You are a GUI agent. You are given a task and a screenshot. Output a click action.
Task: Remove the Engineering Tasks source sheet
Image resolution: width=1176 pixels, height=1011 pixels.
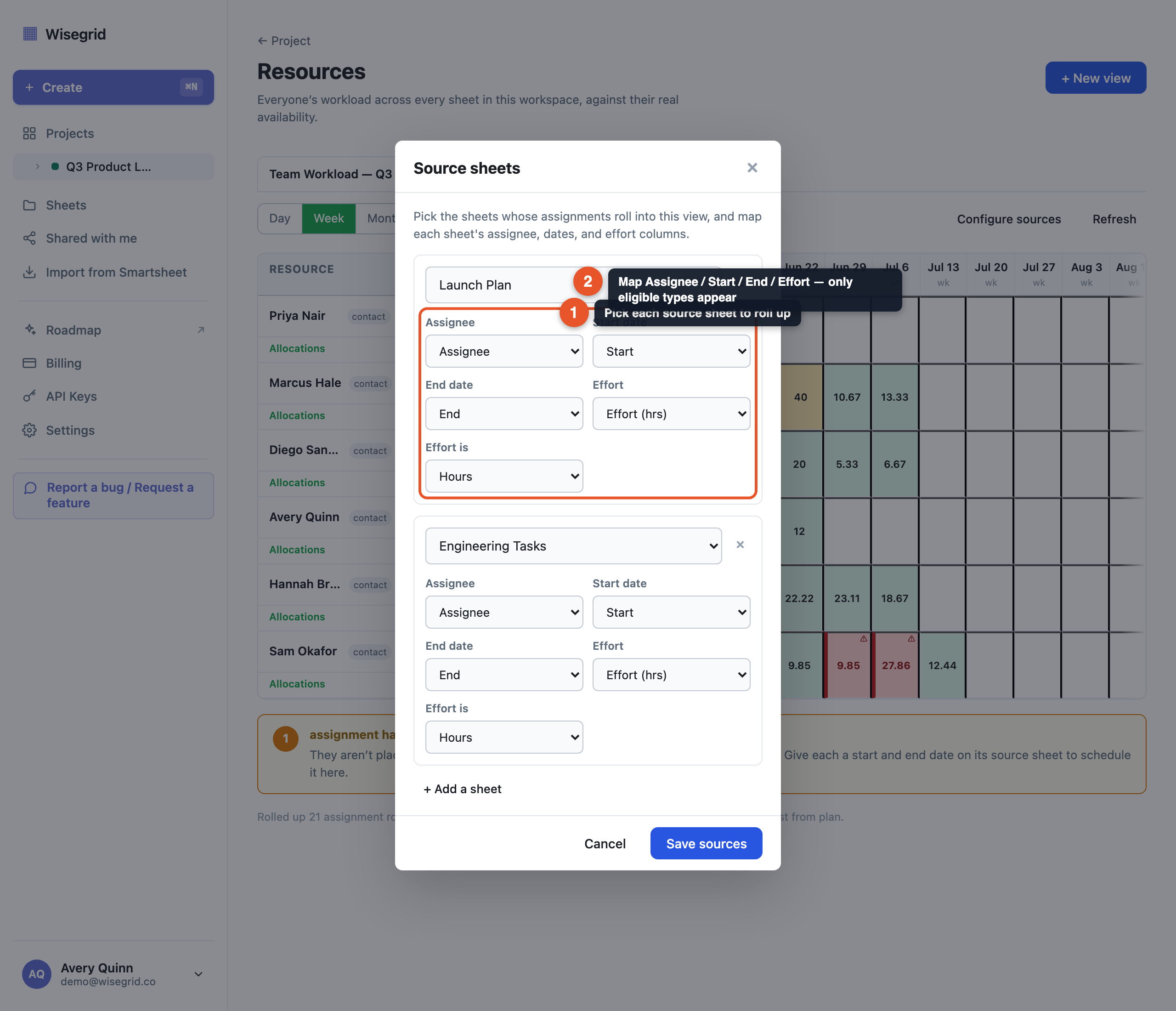pos(740,545)
